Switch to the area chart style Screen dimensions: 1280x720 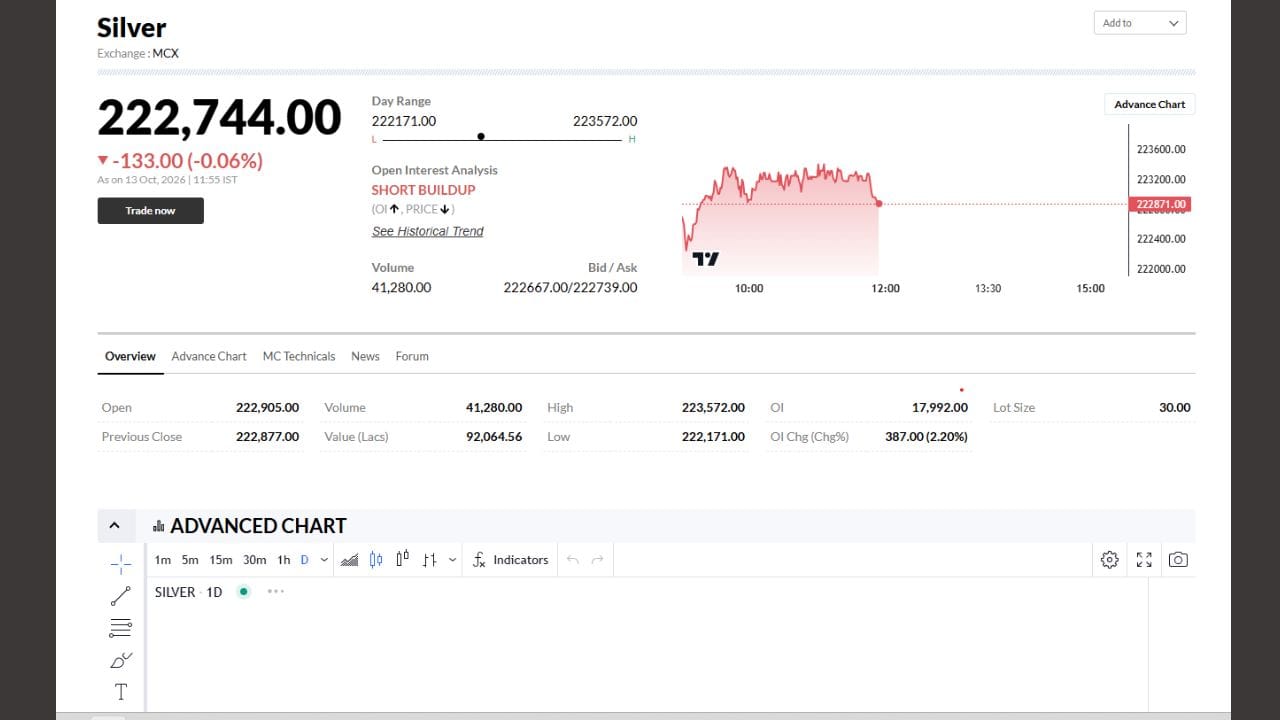click(349, 560)
